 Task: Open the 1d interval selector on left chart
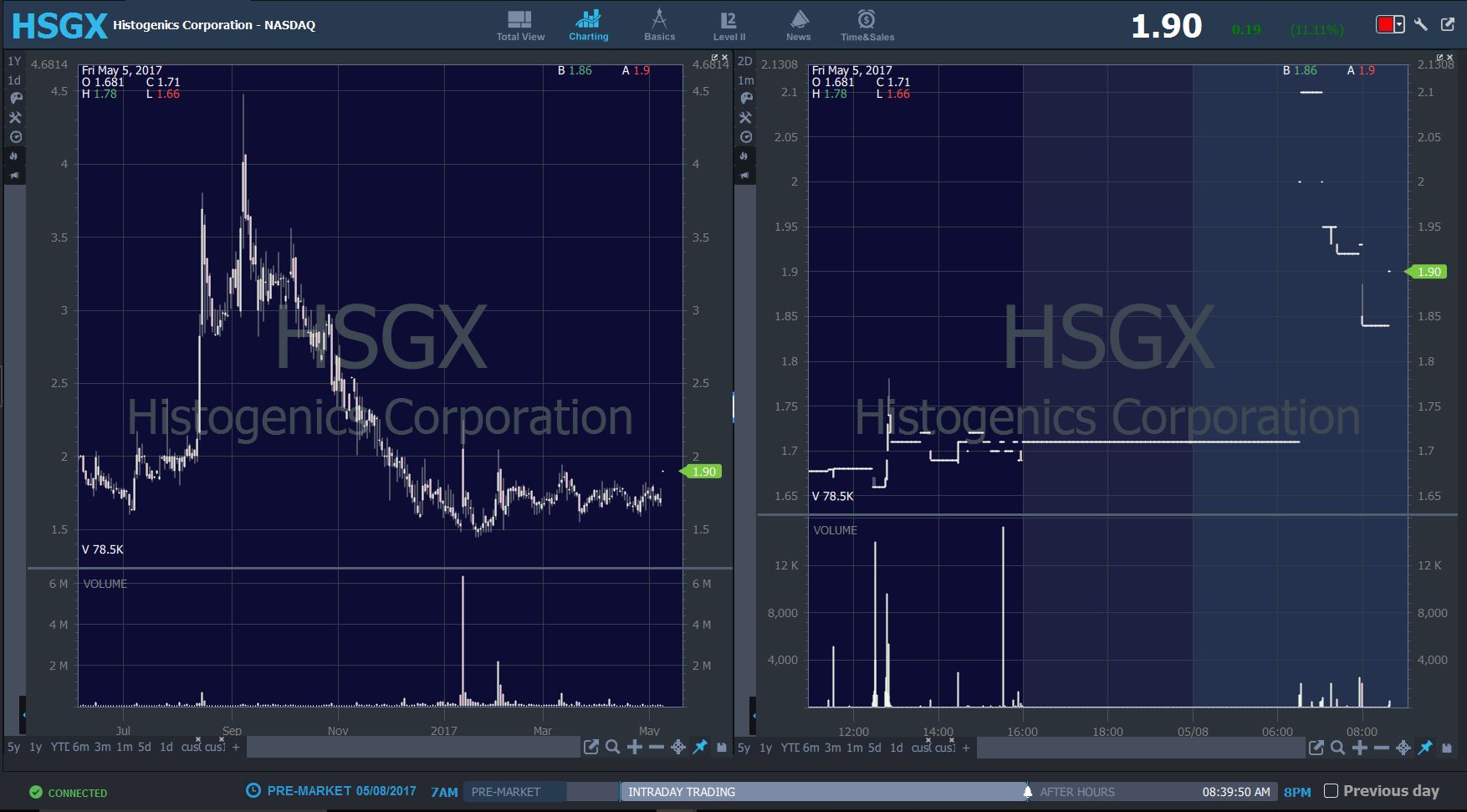(x=14, y=80)
